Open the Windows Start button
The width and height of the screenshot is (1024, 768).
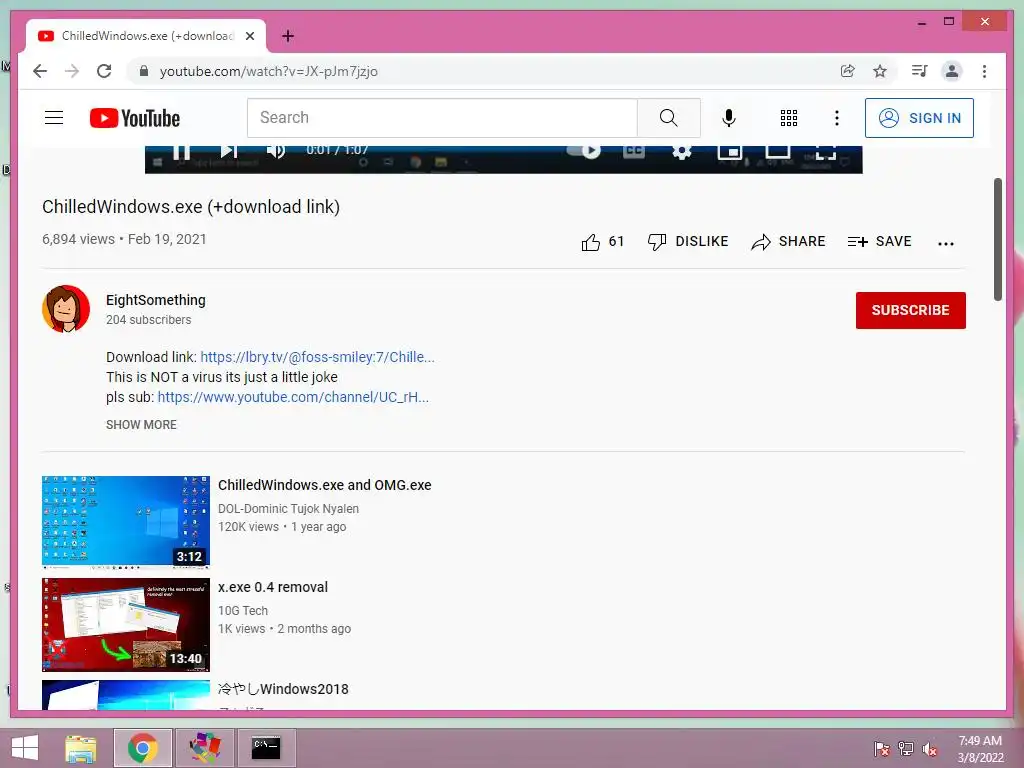pos(24,748)
